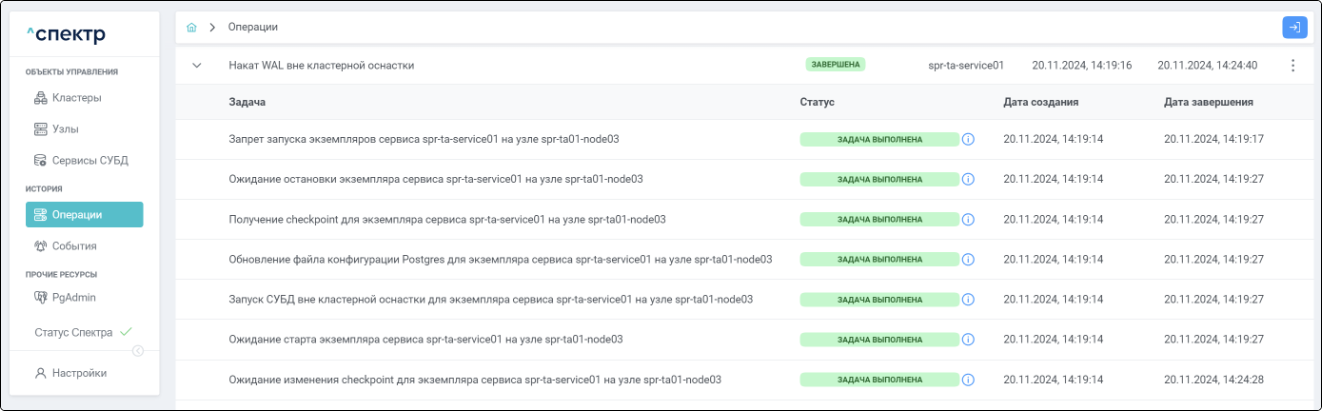This screenshot has width=1323, height=412.
Task: Click info icon for 'Запрет запуска экземпляров' task
Action: click(x=967, y=139)
